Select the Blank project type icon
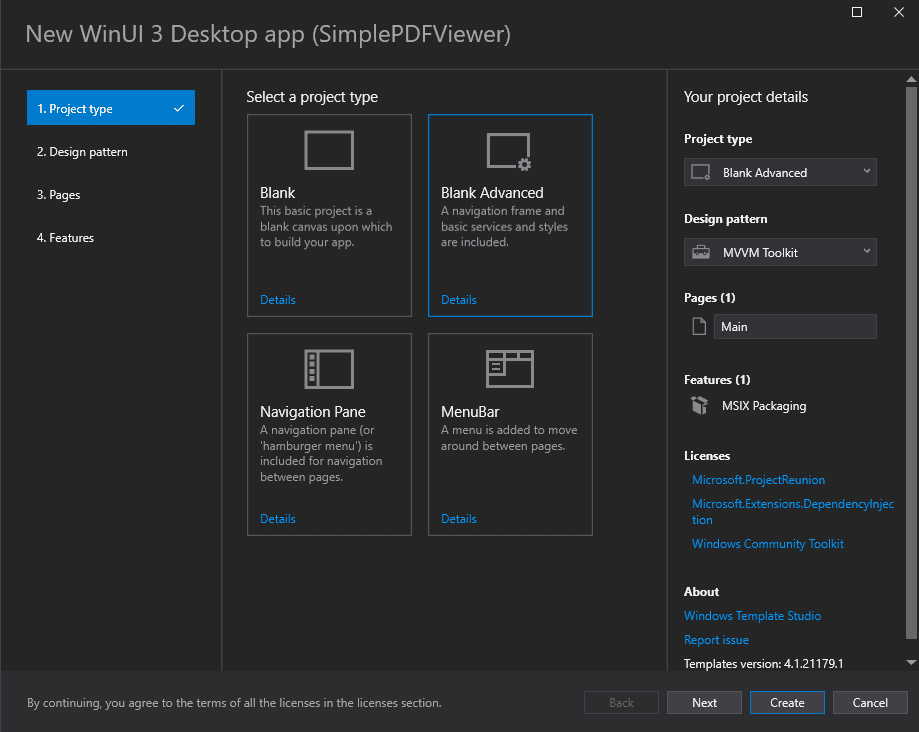919x732 pixels. pyautogui.click(x=329, y=150)
